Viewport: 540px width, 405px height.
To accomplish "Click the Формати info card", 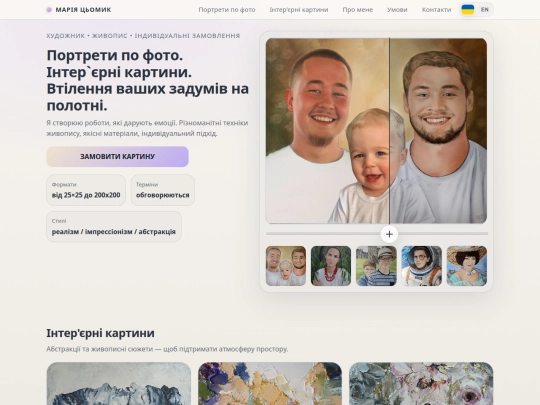I will [86, 190].
